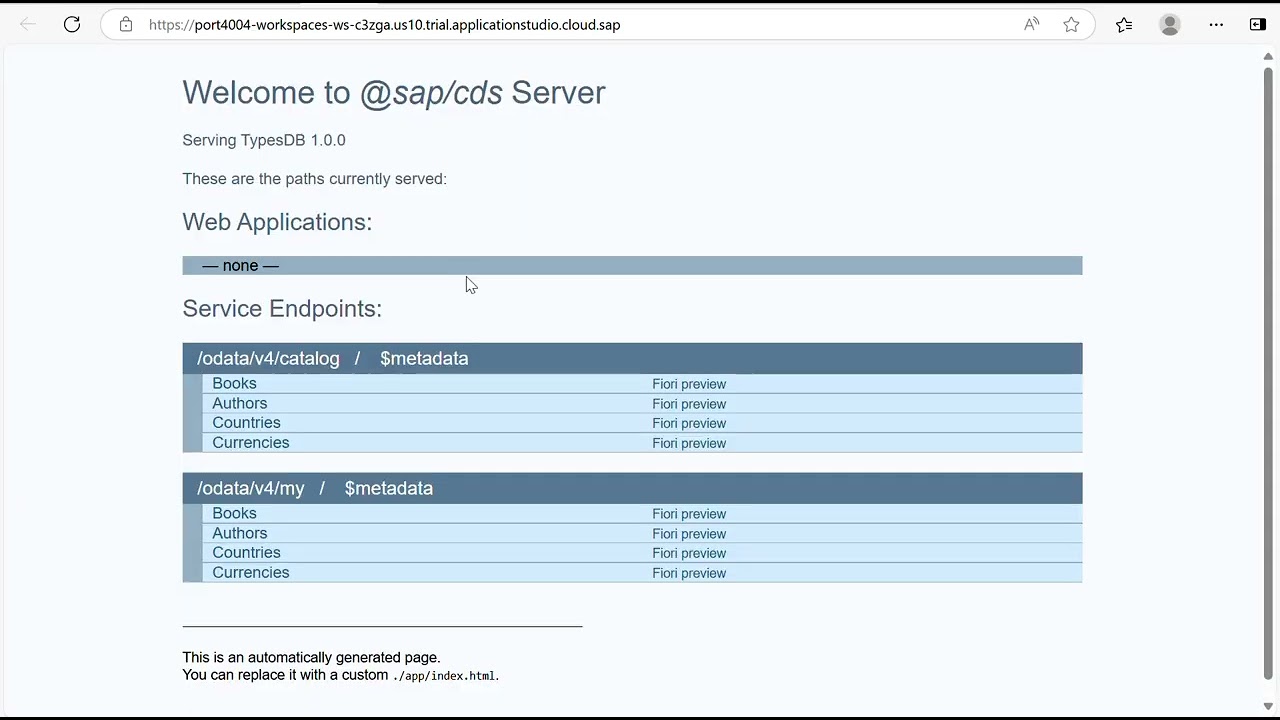Image resolution: width=1280 pixels, height=720 pixels.
Task: Click the browser back arrow
Action: (x=28, y=24)
